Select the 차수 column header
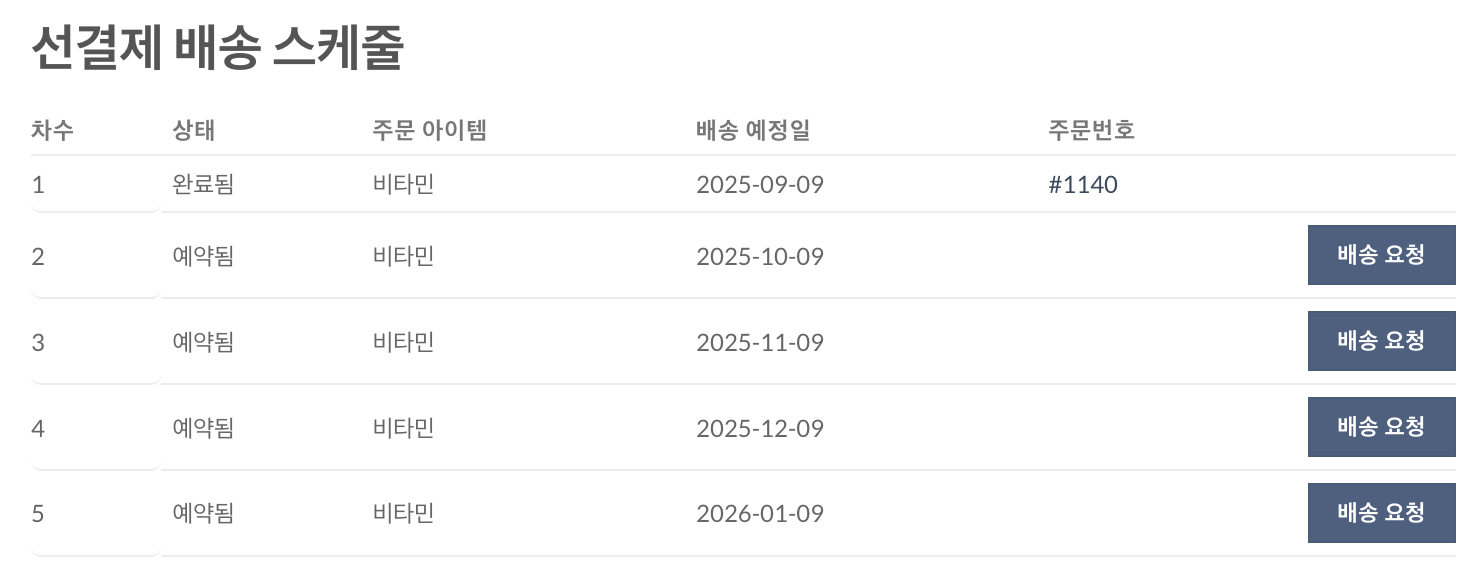This screenshot has height=580, width=1478. (x=52, y=130)
